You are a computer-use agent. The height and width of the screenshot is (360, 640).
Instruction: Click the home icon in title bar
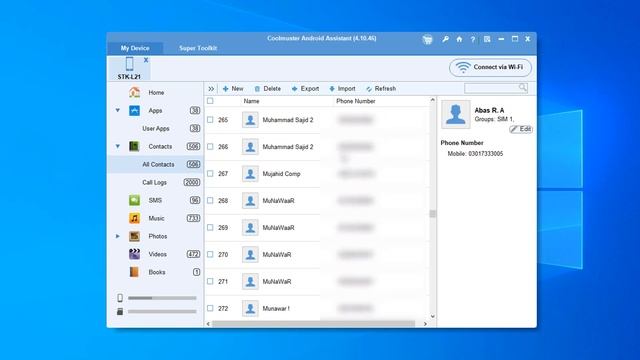[459, 39]
